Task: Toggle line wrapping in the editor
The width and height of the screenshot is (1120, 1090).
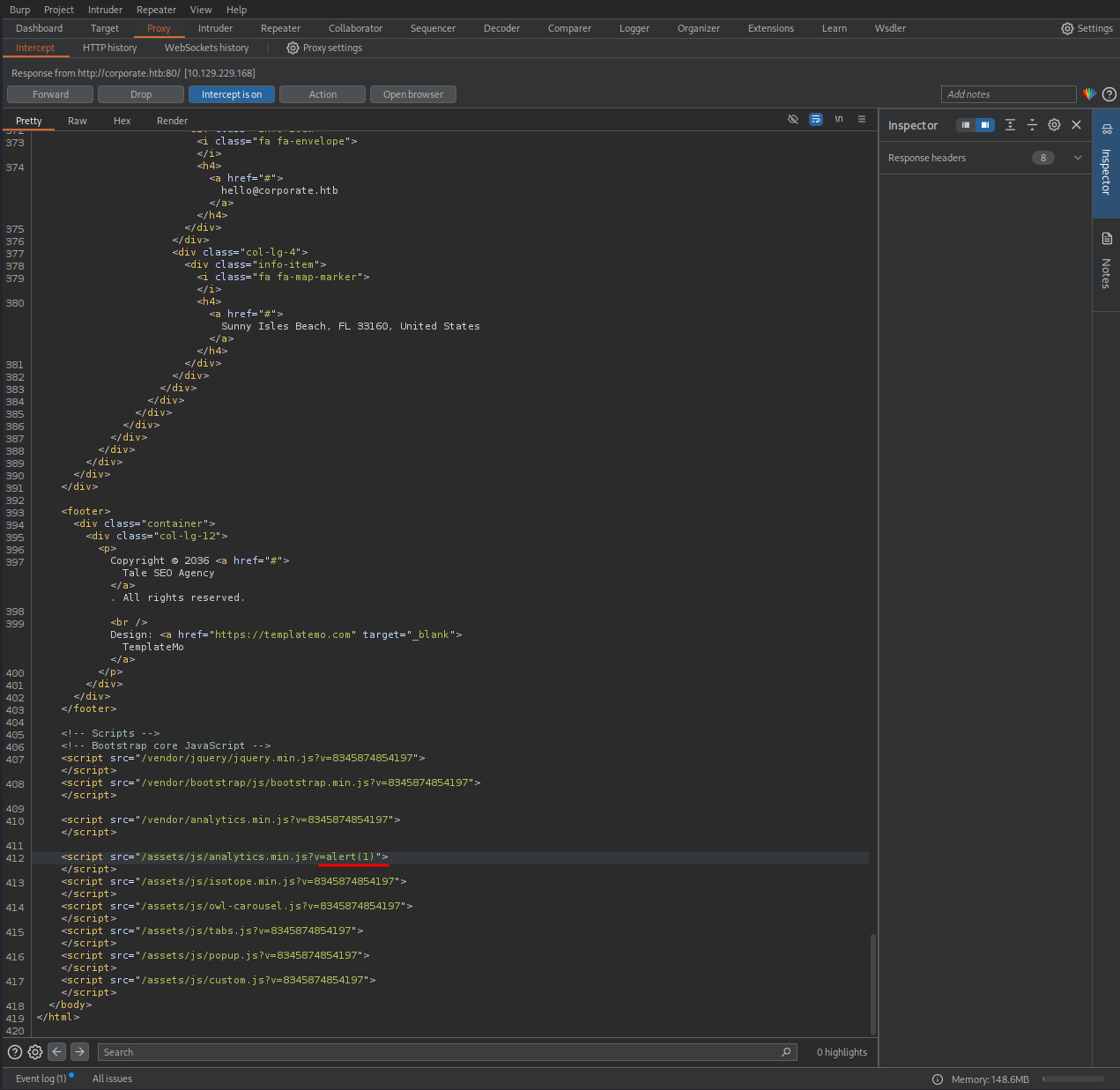Action: click(816, 119)
